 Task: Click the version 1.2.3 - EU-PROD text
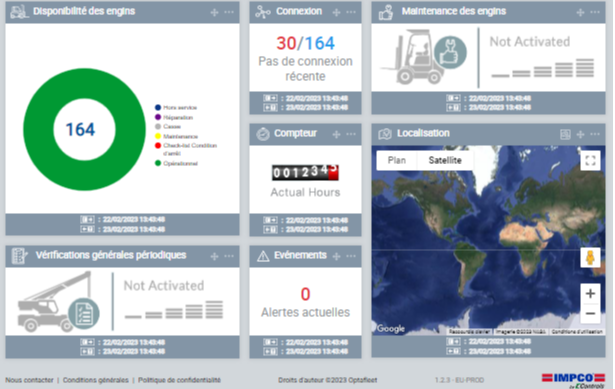tap(459, 380)
